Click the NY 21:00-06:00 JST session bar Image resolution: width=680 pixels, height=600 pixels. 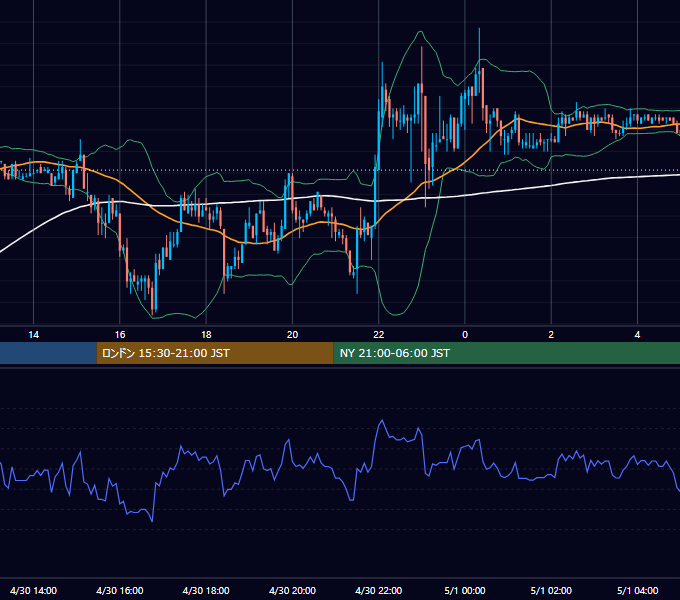[507, 353]
